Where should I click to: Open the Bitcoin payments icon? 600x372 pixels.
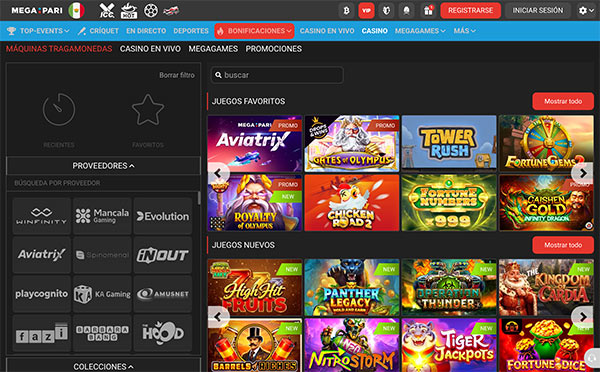click(346, 10)
